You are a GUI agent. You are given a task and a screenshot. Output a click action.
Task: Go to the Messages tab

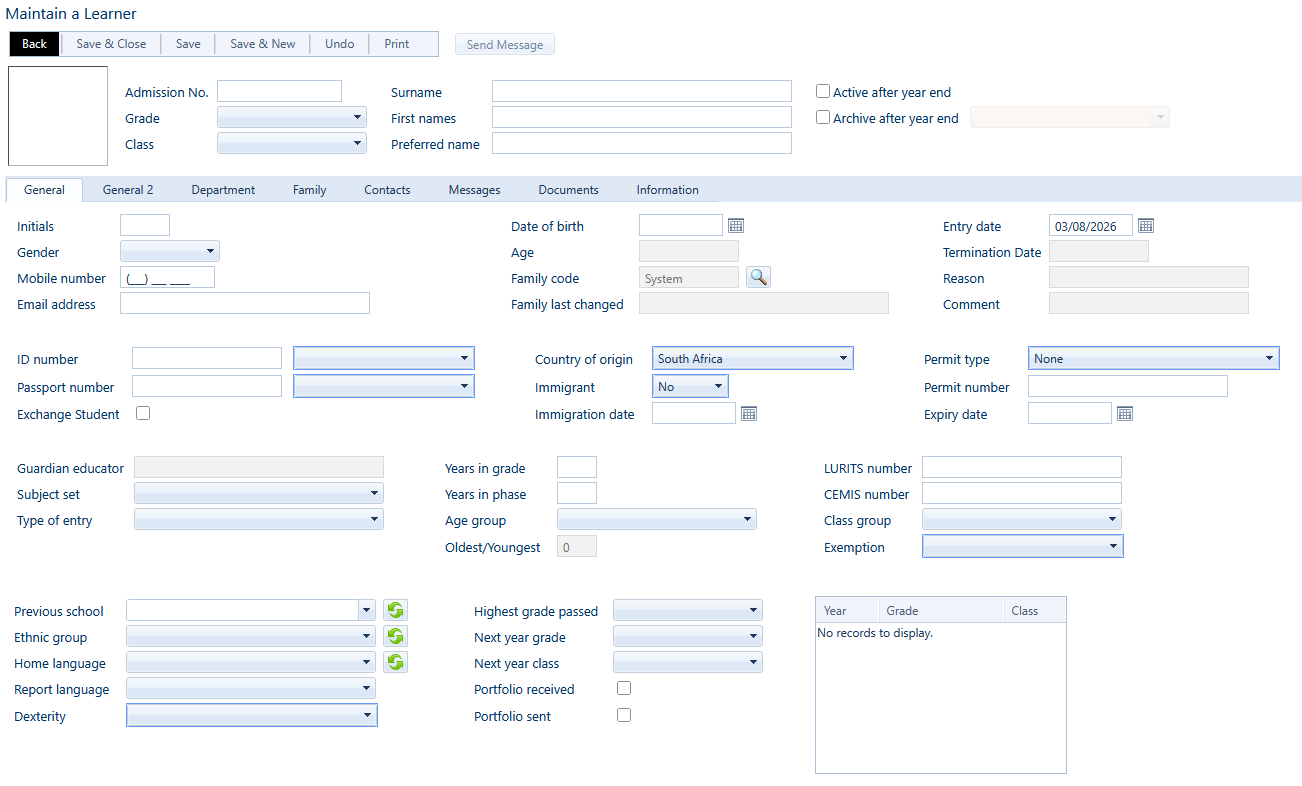pos(475,189)
